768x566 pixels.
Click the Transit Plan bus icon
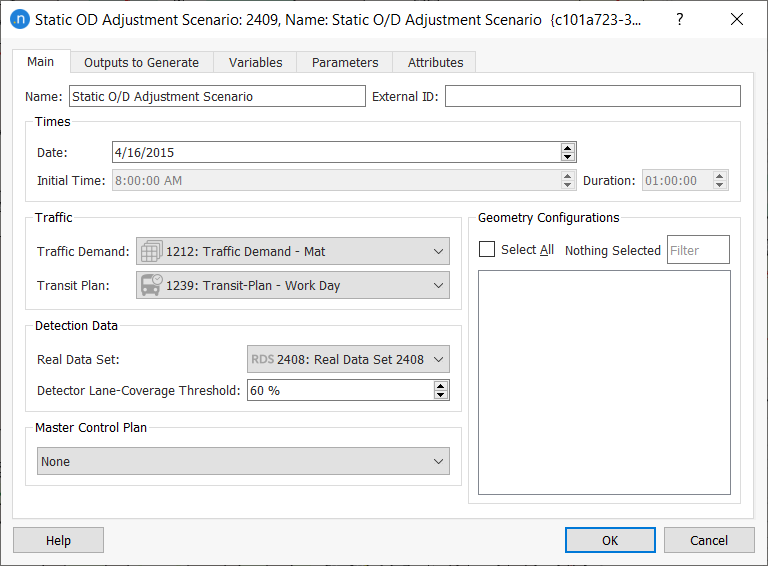pos(151,285)
